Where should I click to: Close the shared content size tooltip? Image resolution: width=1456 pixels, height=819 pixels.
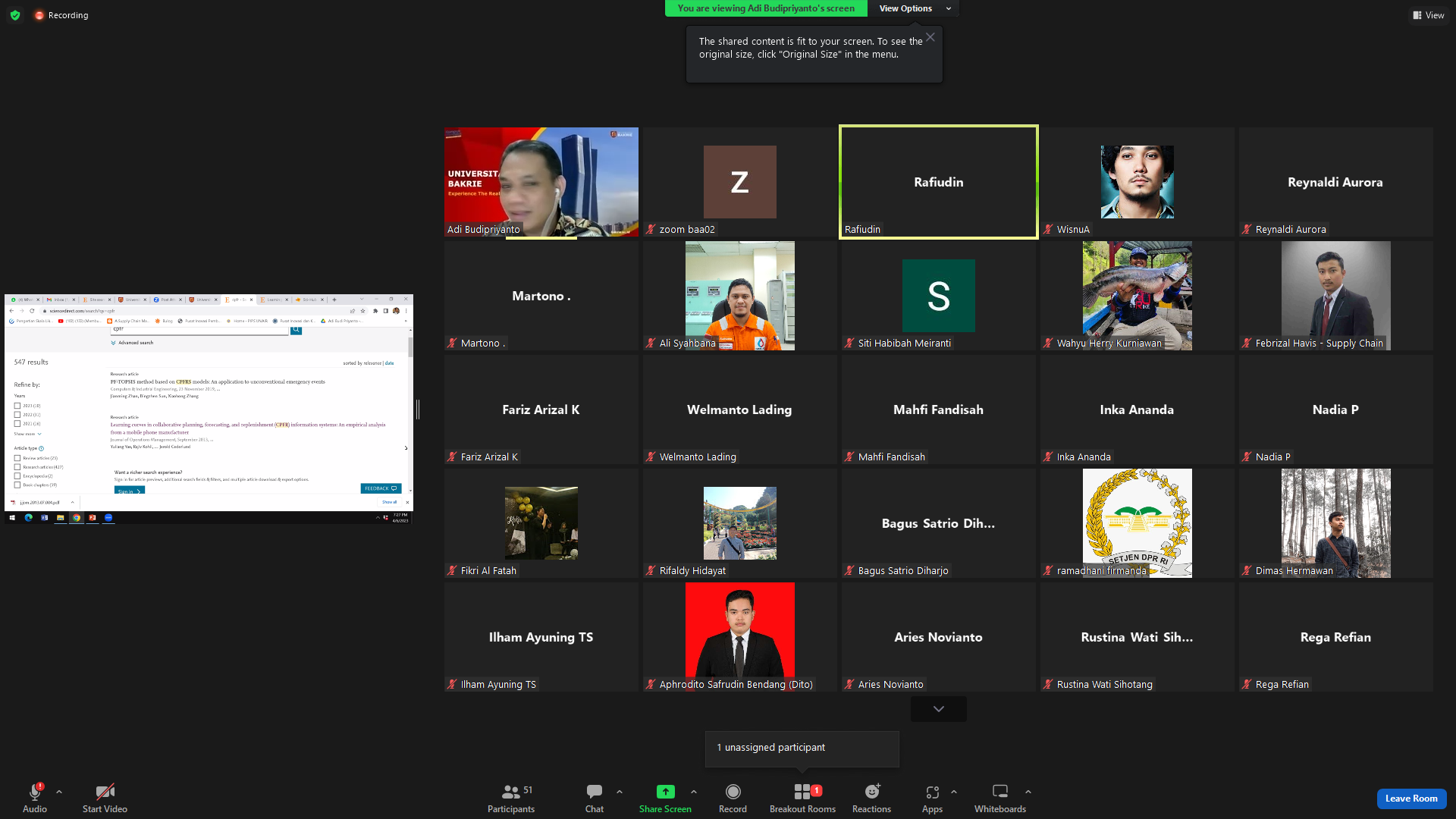point(930,37)
